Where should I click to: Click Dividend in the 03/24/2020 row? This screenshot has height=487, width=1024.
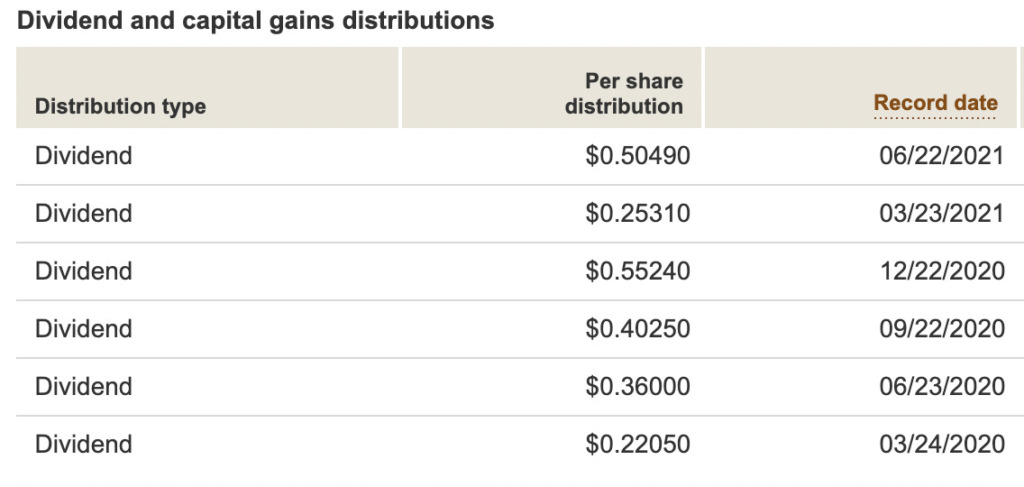pos(83,444)
